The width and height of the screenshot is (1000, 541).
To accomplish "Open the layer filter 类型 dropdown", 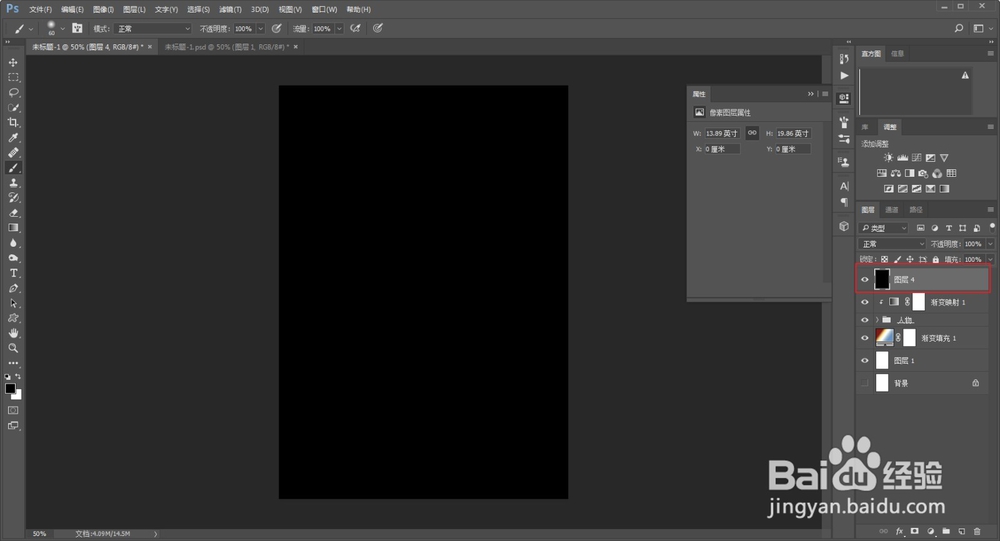I will [x=884, y=228].
